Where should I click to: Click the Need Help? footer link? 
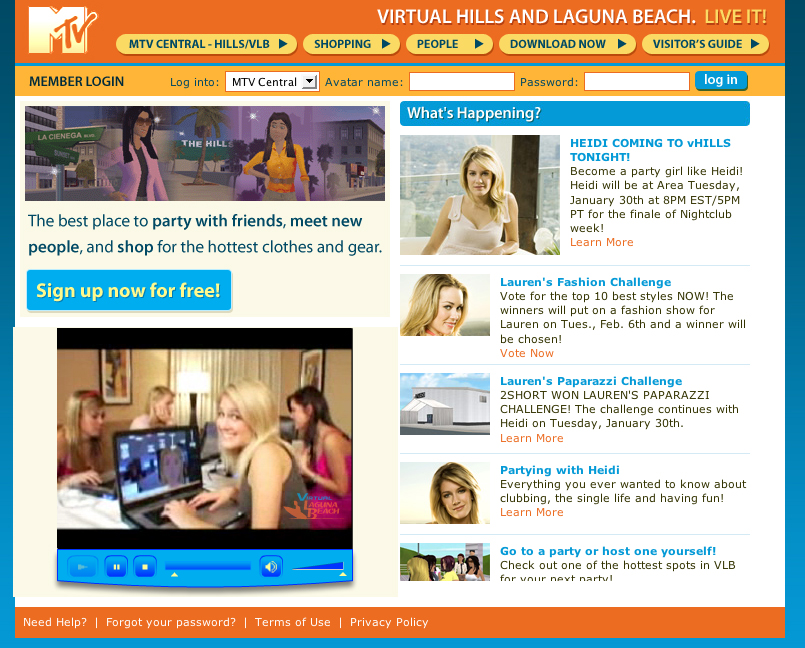pyautogui.click(x=55, y=622)
